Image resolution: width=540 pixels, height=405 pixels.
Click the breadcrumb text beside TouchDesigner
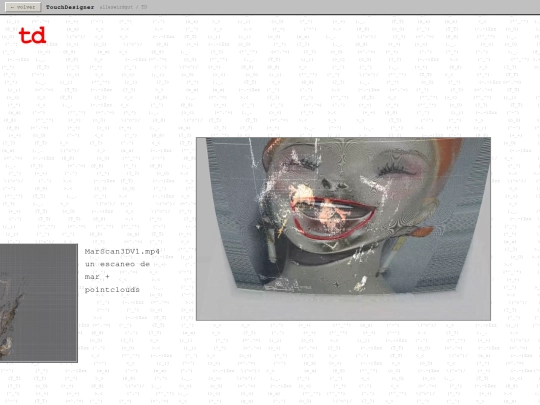[123, 7]
